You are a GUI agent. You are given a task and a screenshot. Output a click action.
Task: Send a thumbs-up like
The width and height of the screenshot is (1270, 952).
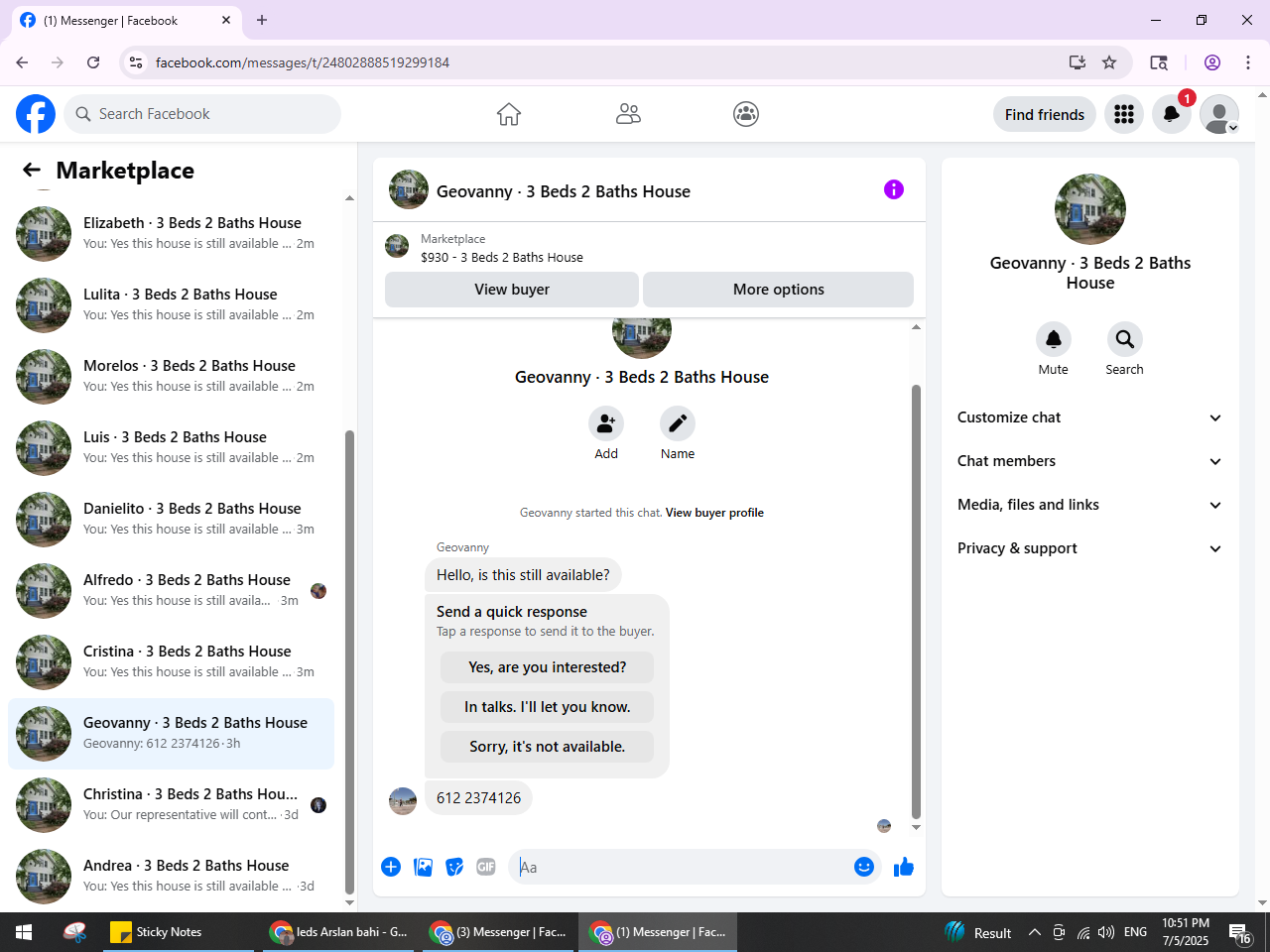click(x=904, y=867)
